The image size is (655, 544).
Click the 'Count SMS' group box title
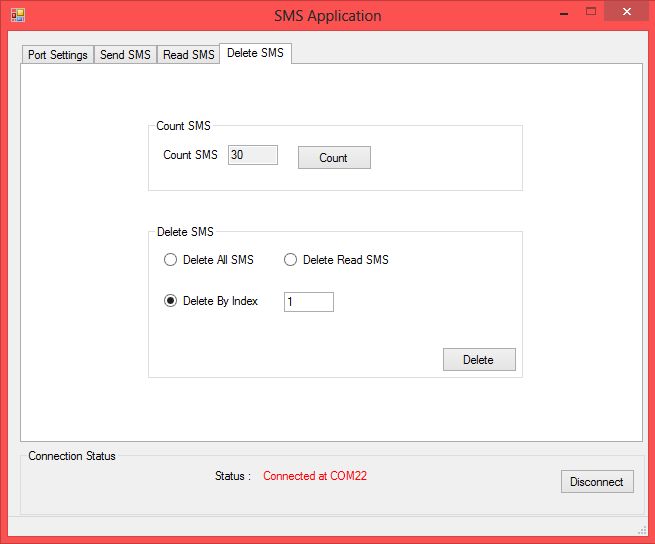[183, 126]
